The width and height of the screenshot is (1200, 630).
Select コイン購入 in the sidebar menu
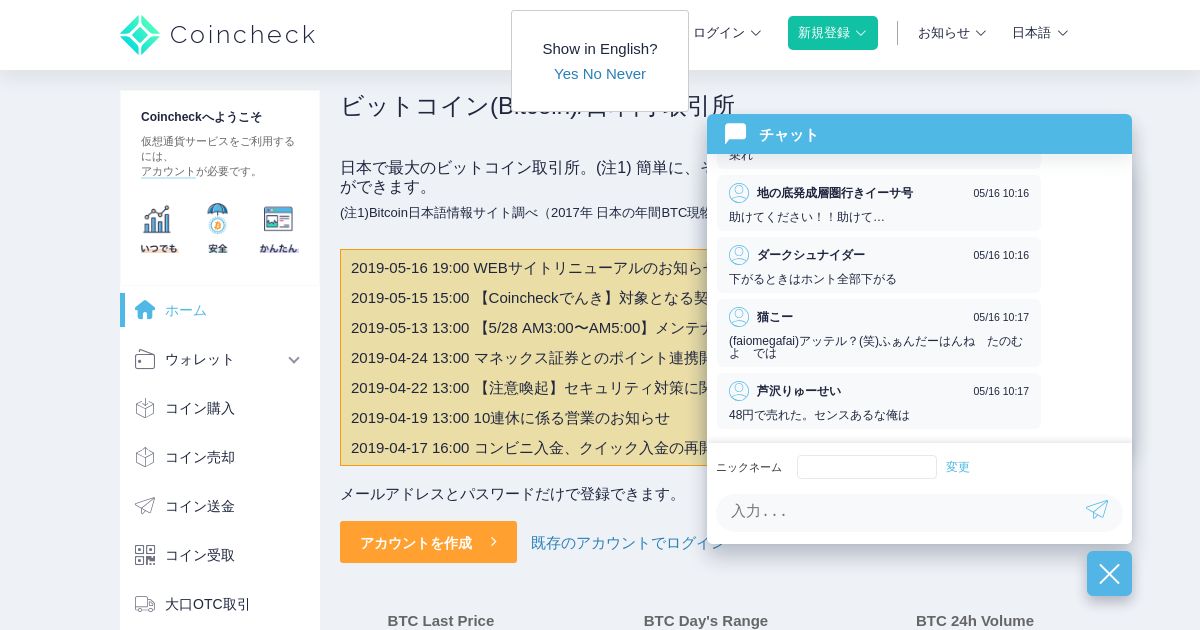(x=220, y=408)
